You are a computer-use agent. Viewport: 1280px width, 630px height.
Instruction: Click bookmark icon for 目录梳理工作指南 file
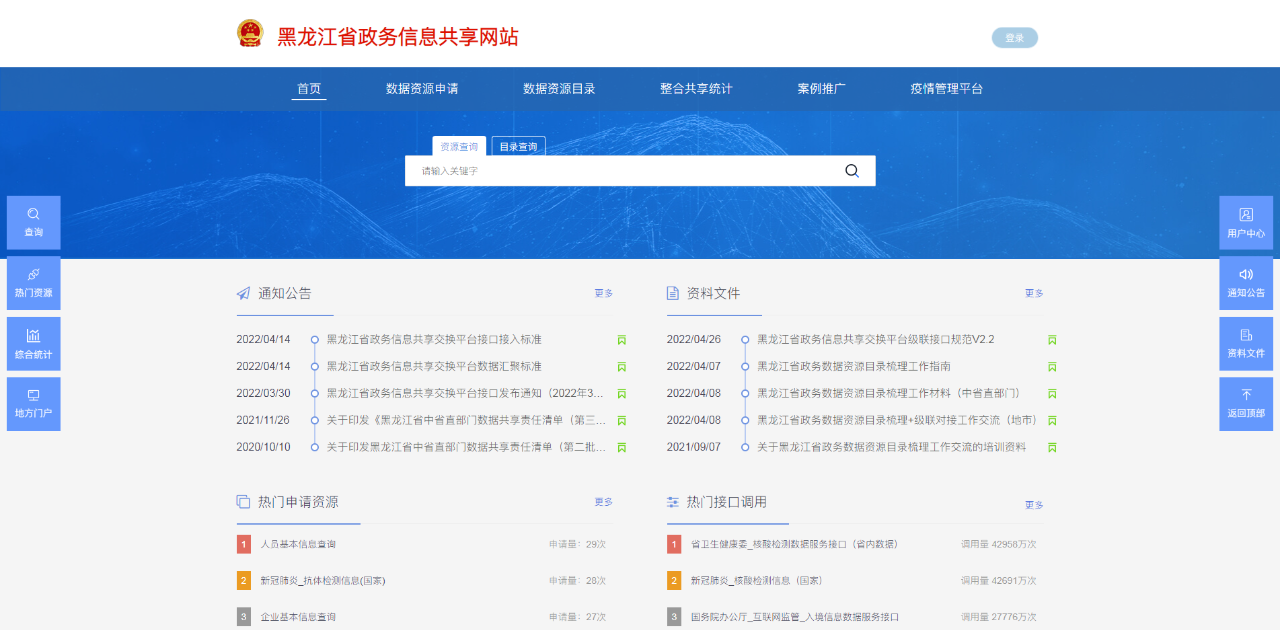point(1052,367)
